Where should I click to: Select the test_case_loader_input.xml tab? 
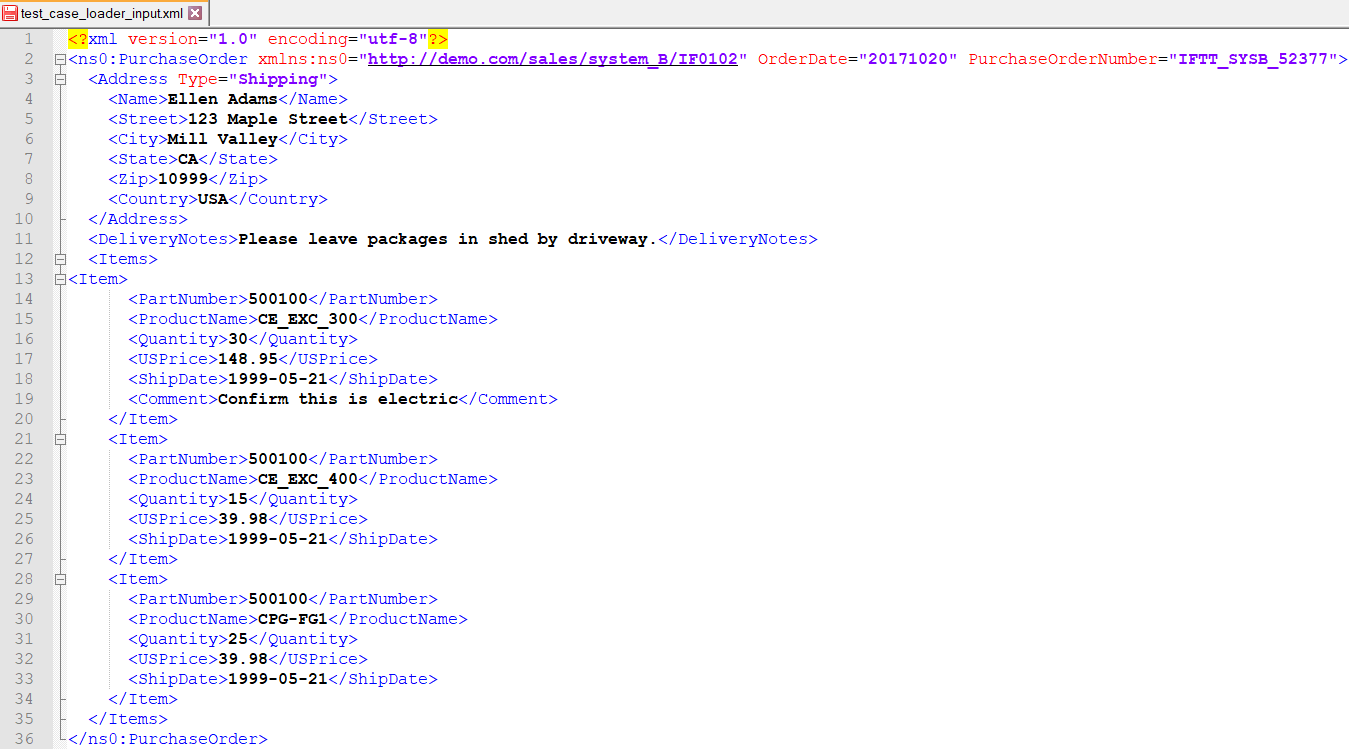click(101, 13)
